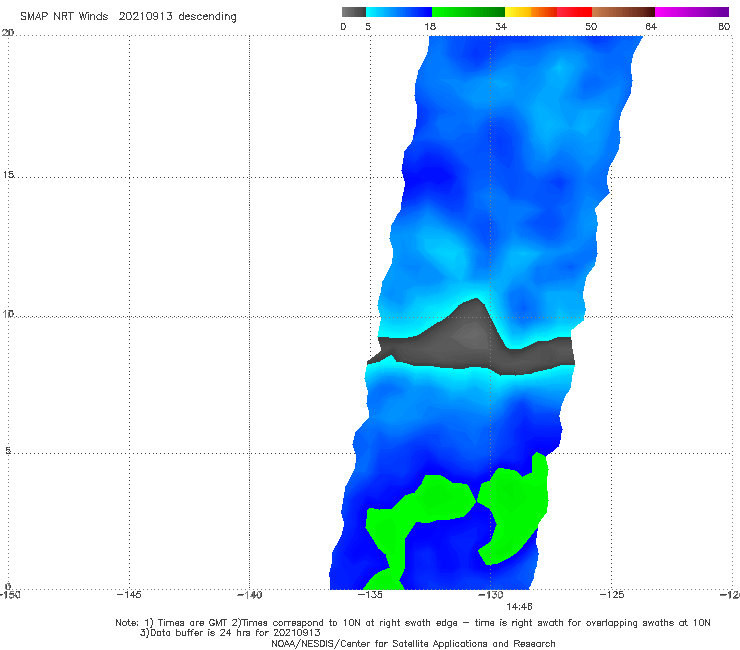Click the magenta segment of the color bar
Viewport: 740px width, 650px height.
(x=692, y=12)
